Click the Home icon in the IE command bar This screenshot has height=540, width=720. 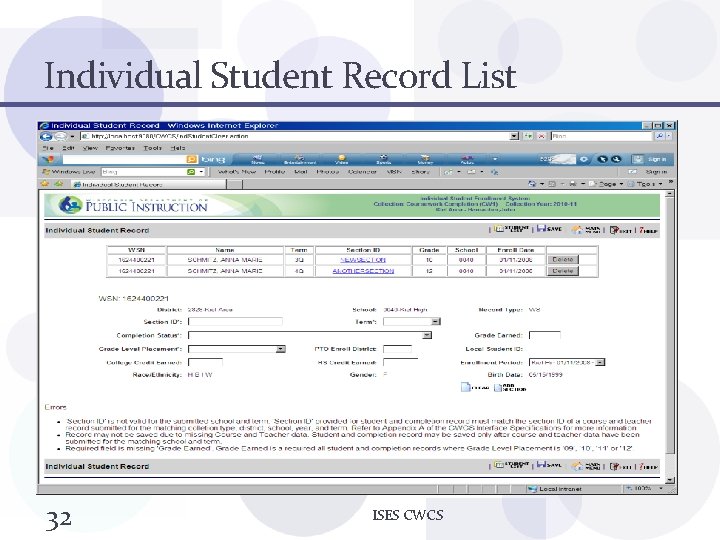(x=532, y=184)
